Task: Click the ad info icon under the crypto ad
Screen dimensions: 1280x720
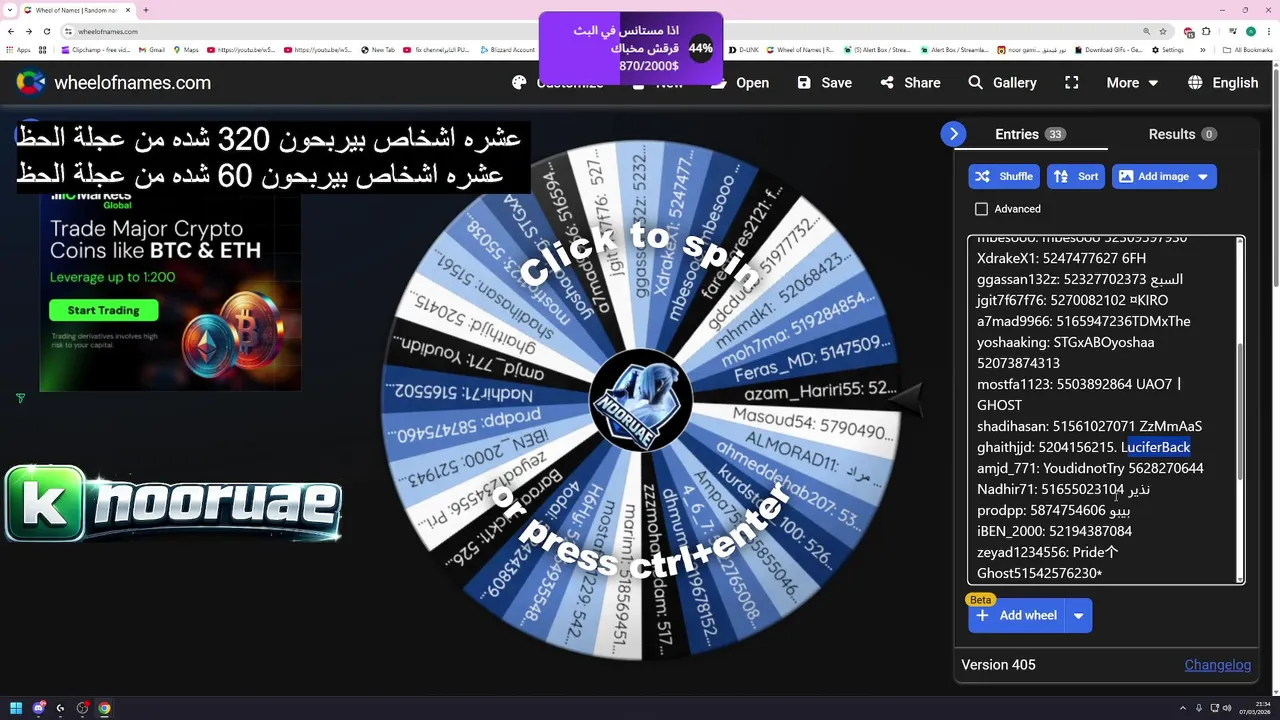Action: (21, 398)
